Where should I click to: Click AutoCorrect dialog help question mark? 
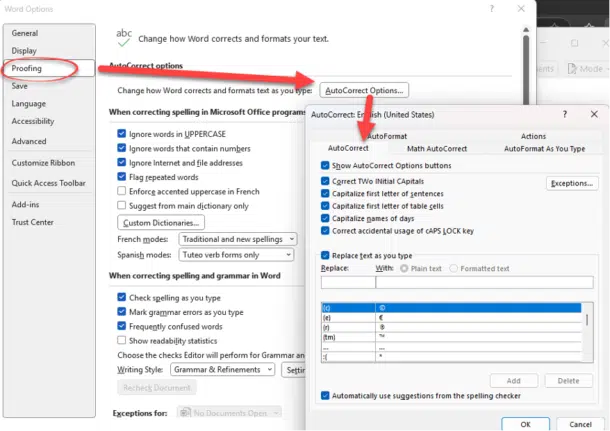(564, 114)
